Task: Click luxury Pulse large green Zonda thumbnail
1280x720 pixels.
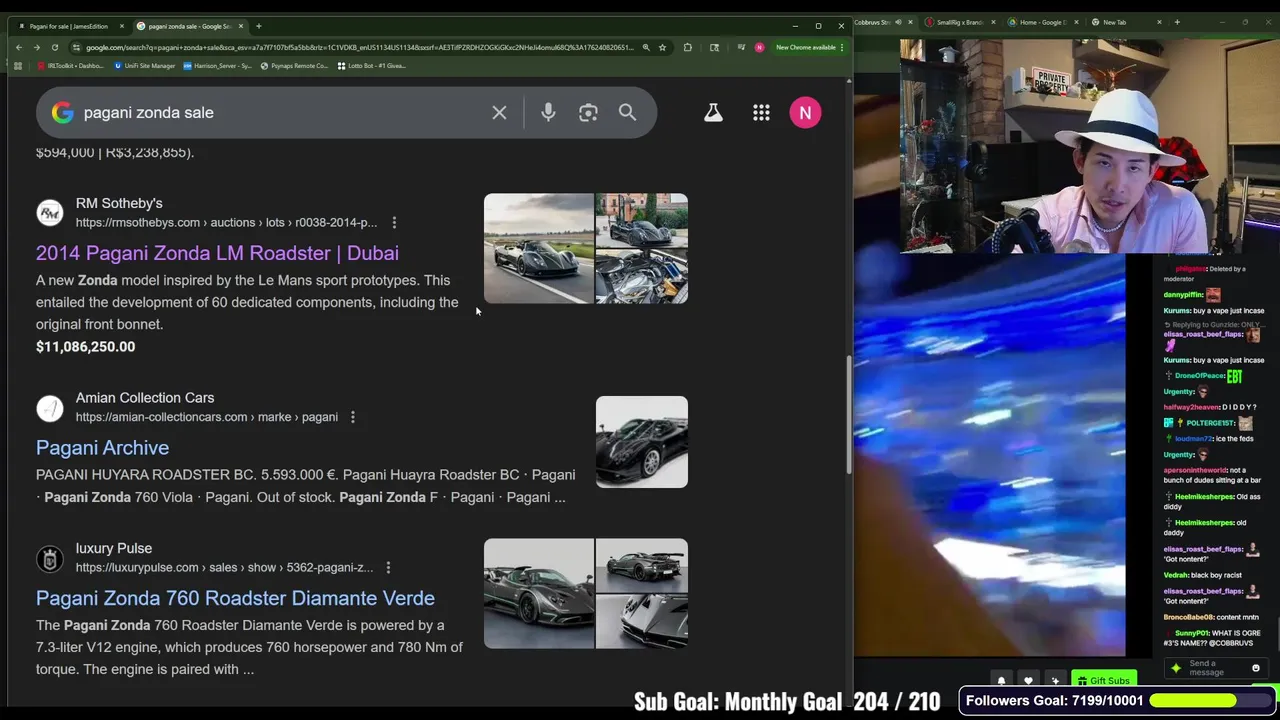Action: (539, 594)
